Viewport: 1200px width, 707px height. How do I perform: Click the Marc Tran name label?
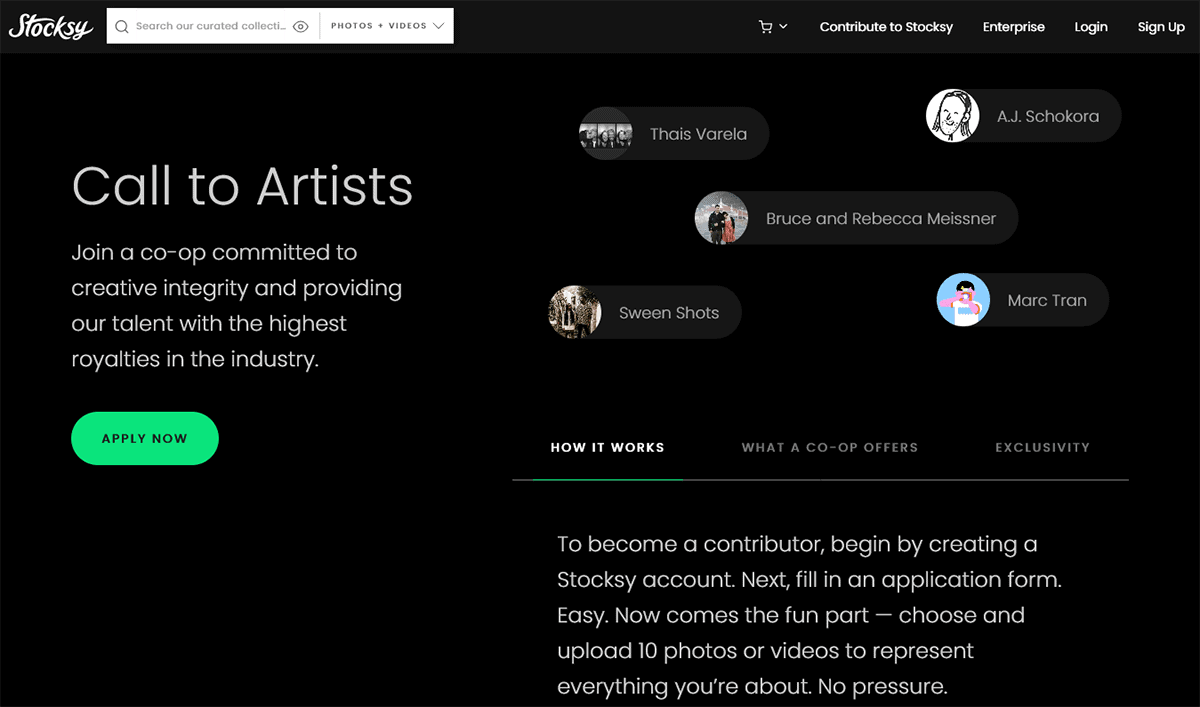coord(1047,300)
